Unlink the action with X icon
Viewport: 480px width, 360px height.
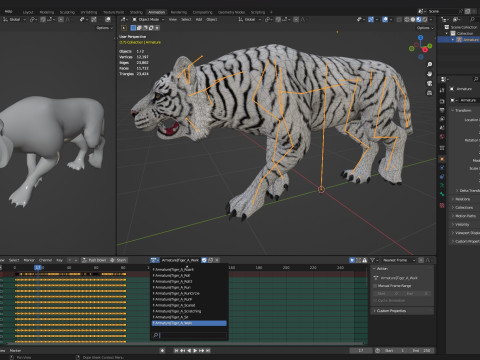[217, 260]
